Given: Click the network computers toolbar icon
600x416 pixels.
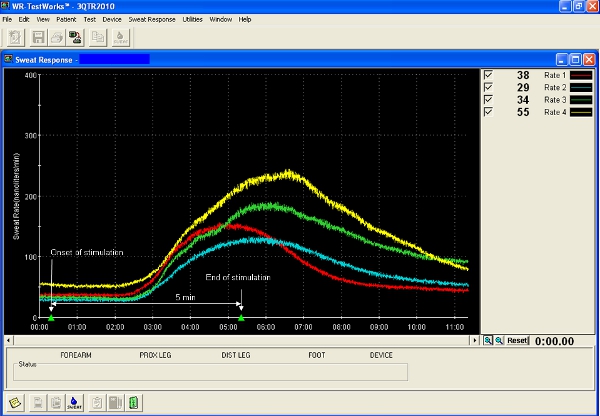Looking at the screenshot, I should coord(75,37).
